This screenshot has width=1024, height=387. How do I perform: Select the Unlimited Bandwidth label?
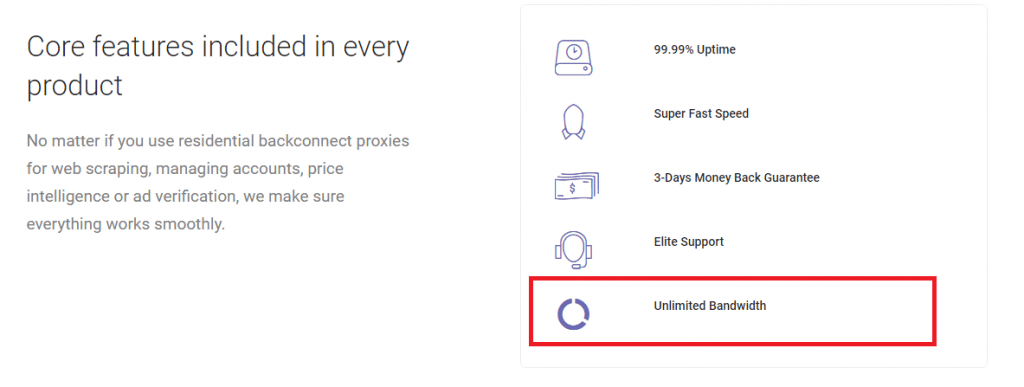(709, 305)
